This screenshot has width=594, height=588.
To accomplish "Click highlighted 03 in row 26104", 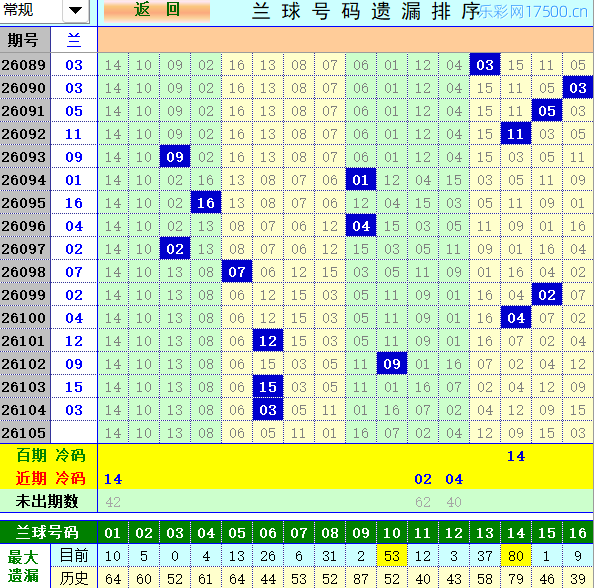I will [268, 410].
